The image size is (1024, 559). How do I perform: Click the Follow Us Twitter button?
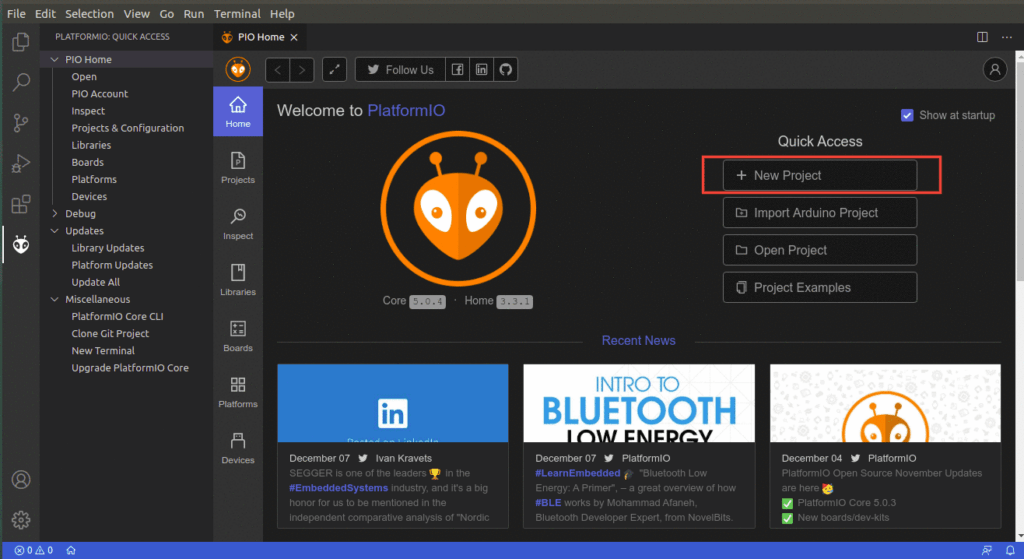[400, 70]
